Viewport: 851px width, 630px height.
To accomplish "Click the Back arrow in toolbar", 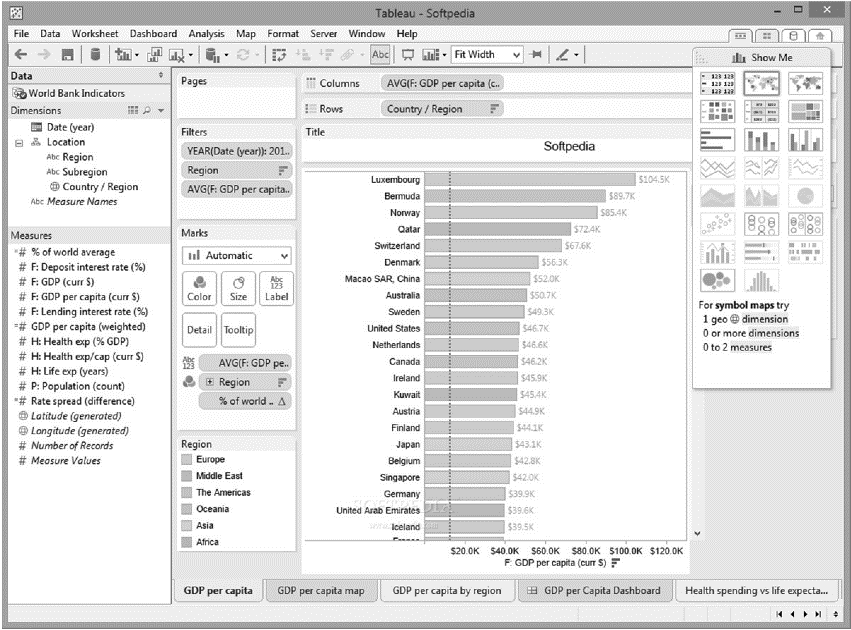I will pyautogui.click(x=21, y=54).
